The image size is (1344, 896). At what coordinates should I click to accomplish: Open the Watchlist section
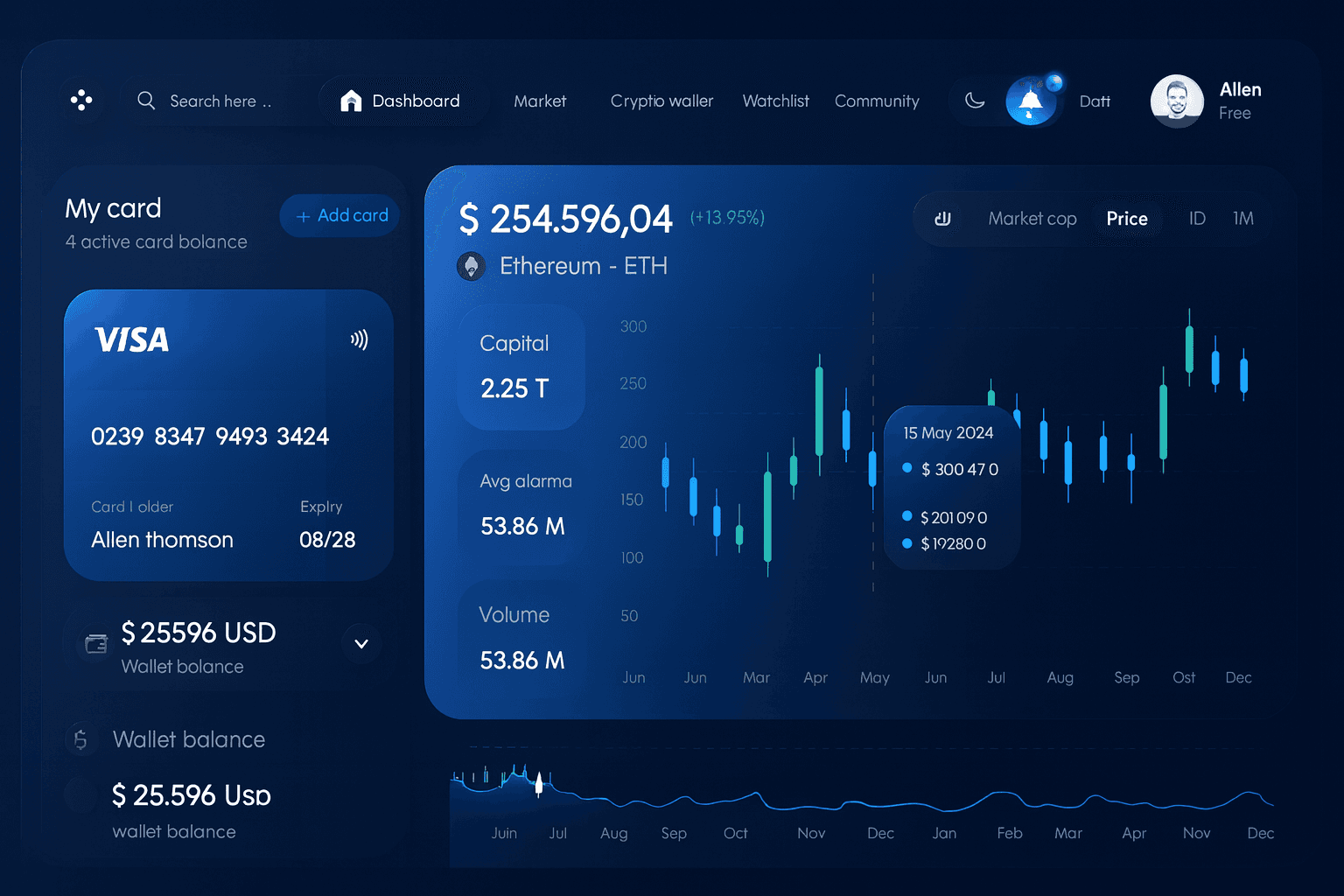775,101
